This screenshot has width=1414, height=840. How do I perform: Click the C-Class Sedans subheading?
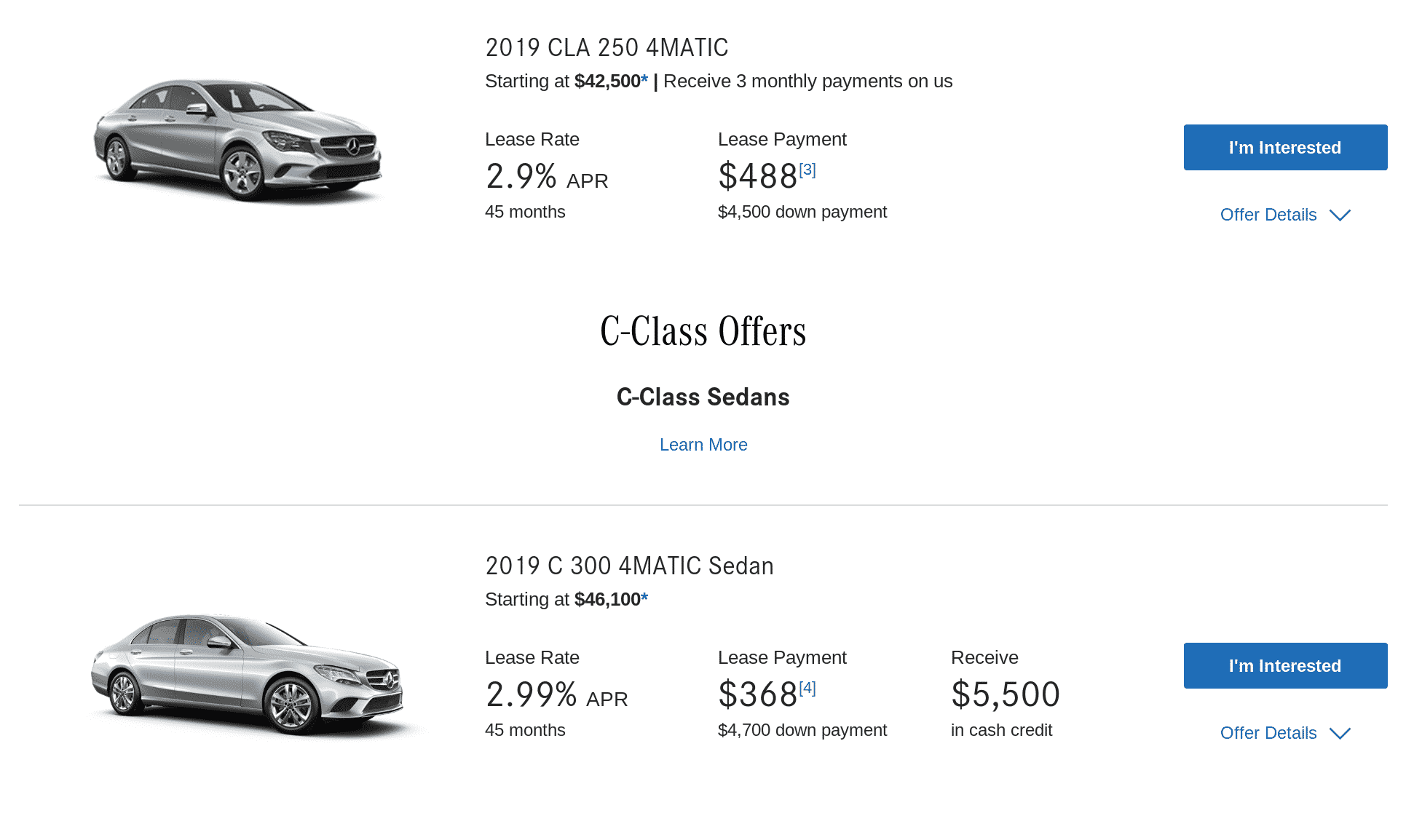click(703, 397)
